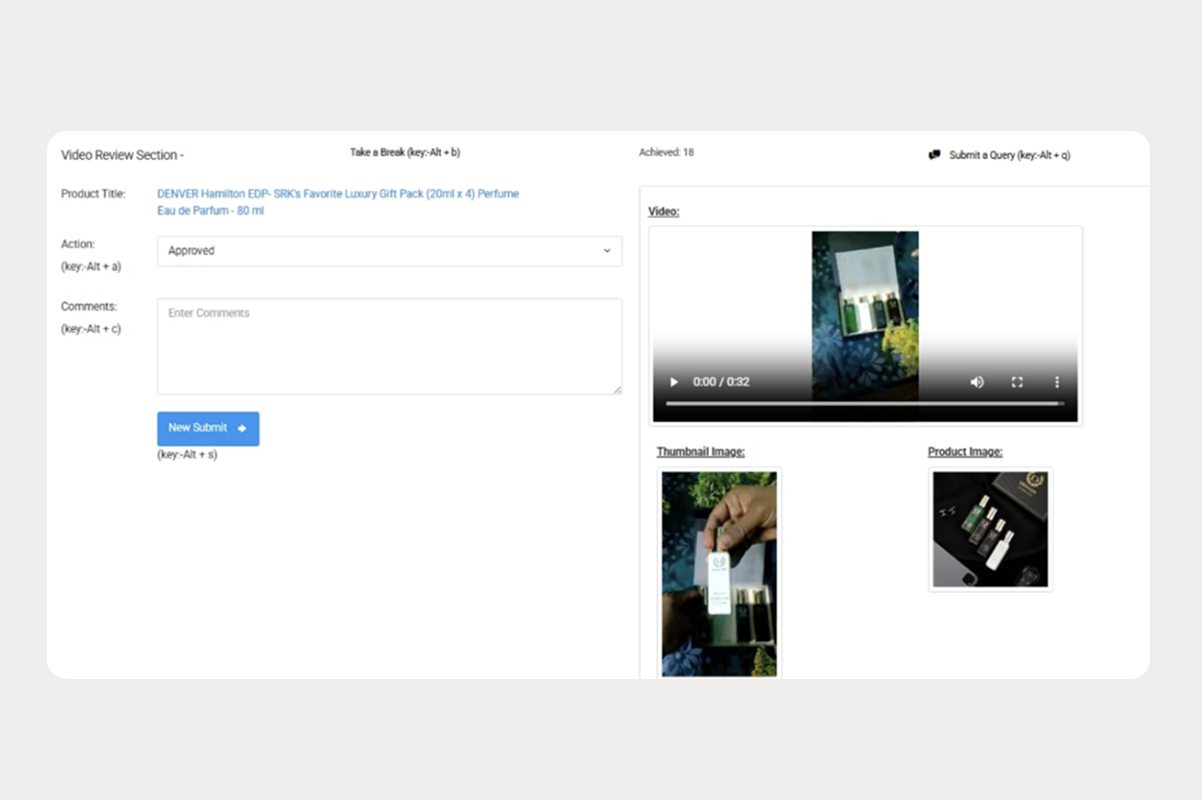This screenshot has height=800, width=1202.
Task: Open the video more options menu
Action: point(1057,382)
